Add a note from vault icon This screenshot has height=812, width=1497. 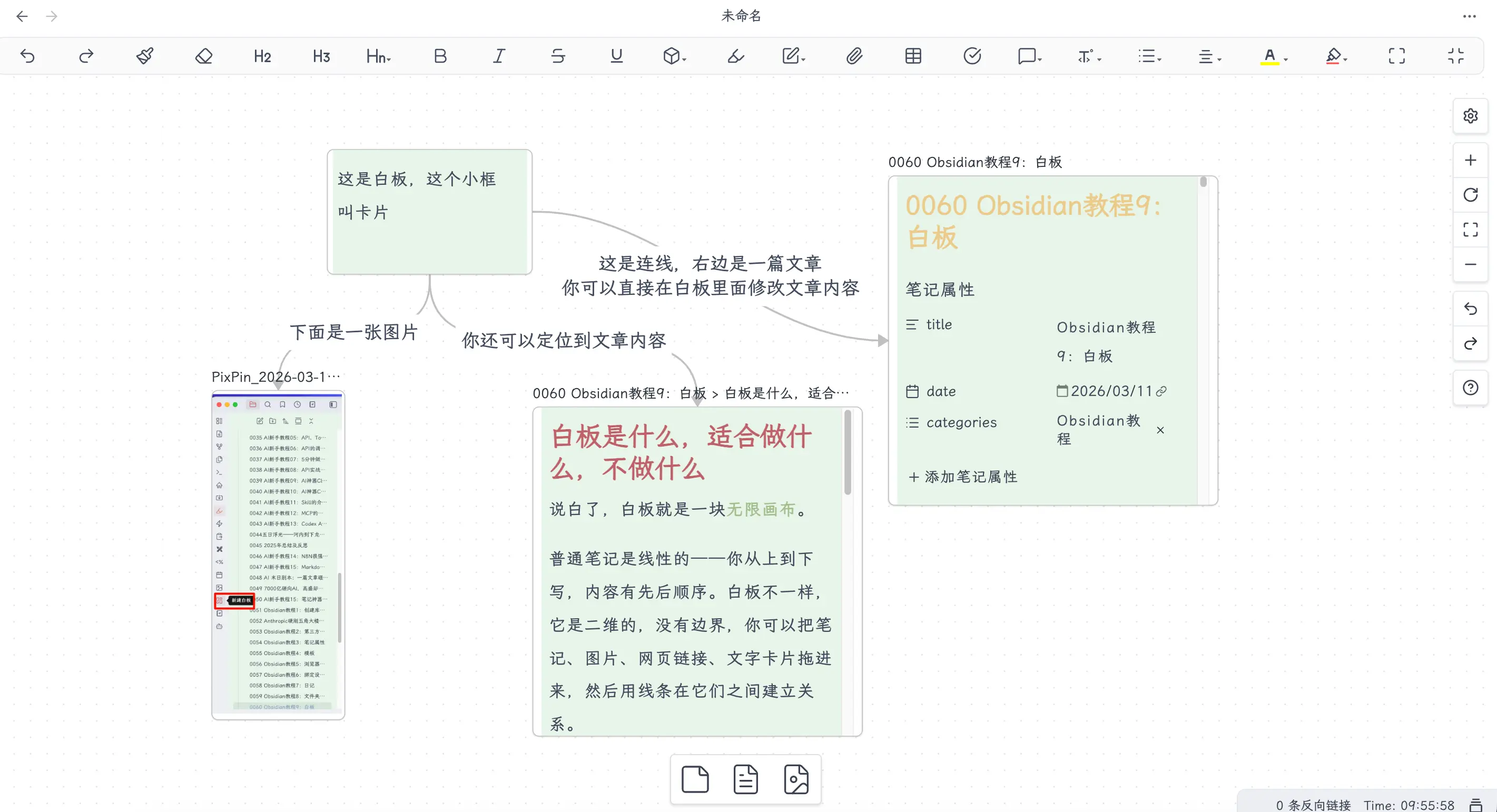745,779
